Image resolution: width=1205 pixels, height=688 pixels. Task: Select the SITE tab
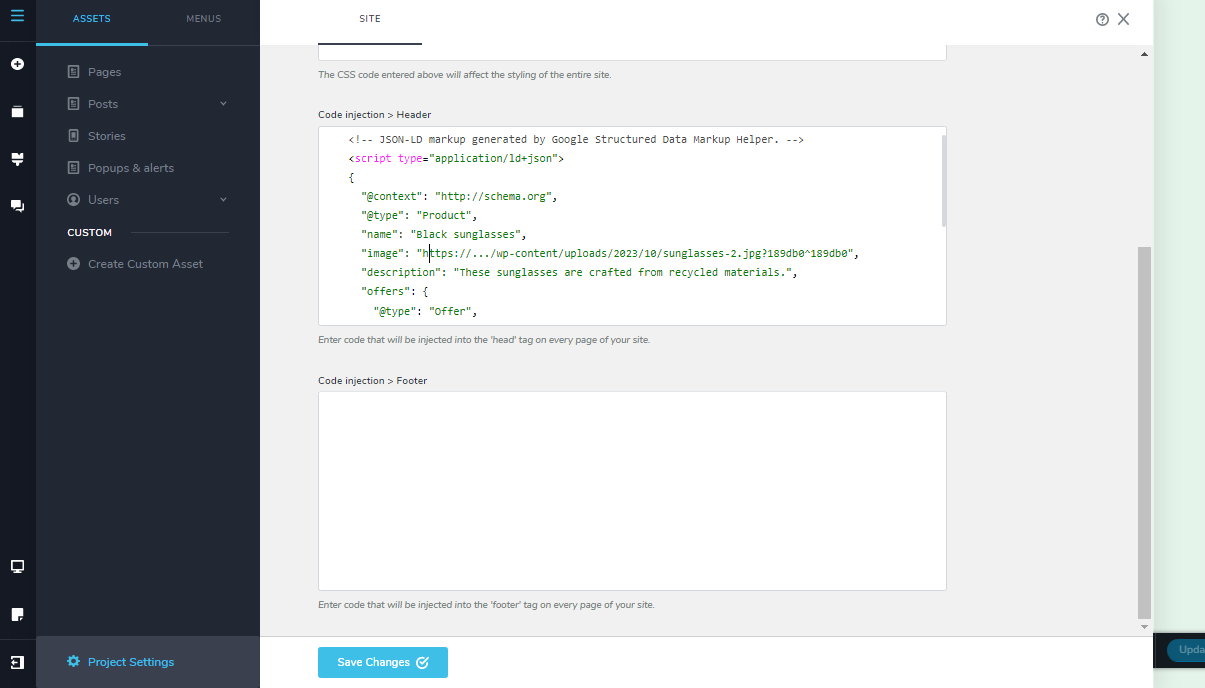click(370, 19)
